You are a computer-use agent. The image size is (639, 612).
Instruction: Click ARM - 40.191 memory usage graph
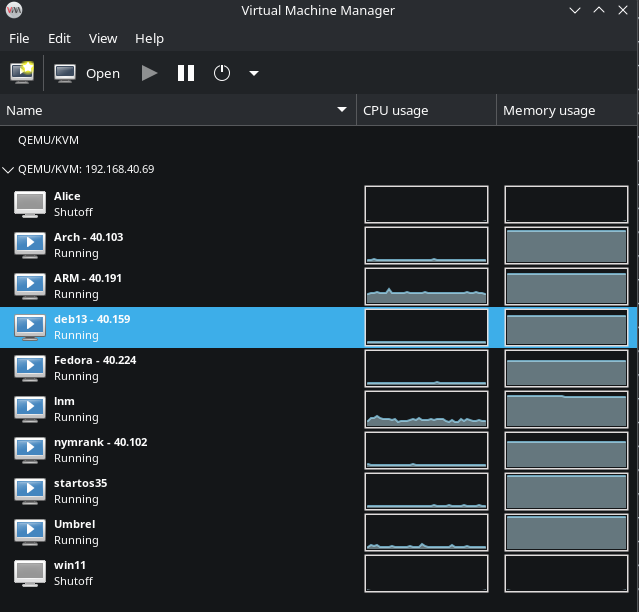[x=566, y=286]
